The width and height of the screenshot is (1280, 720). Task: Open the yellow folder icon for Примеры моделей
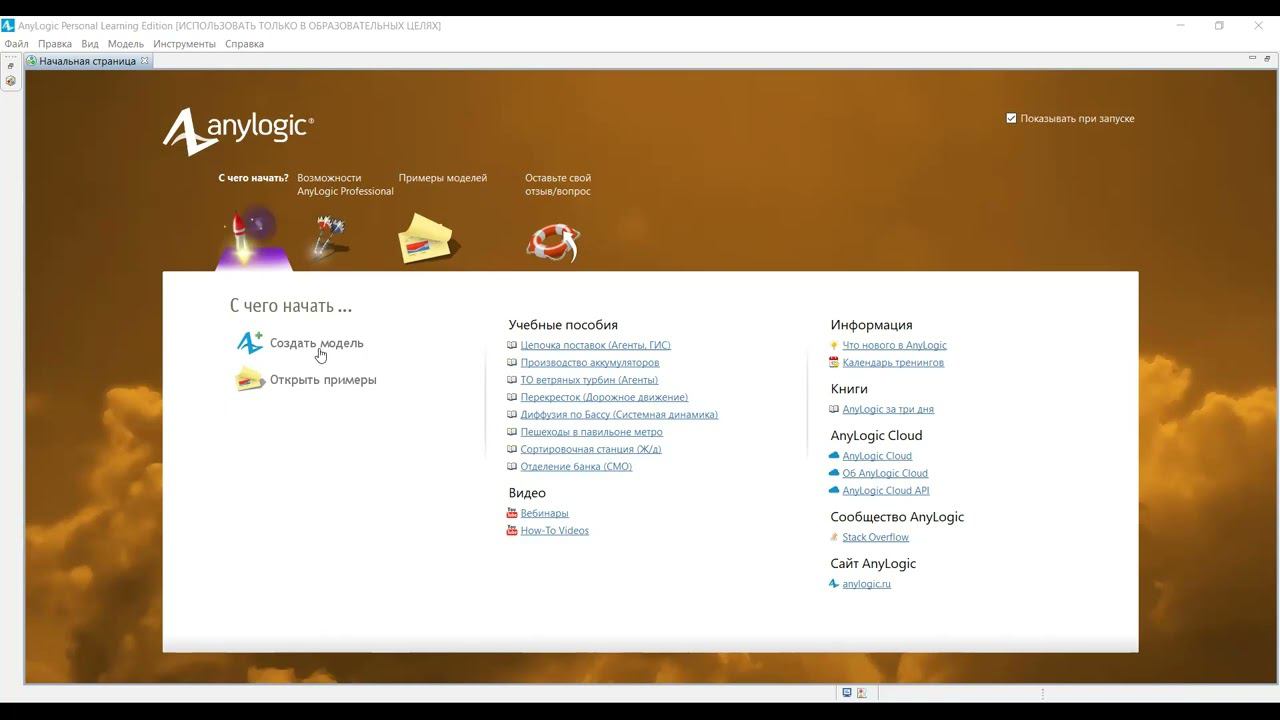427,239
